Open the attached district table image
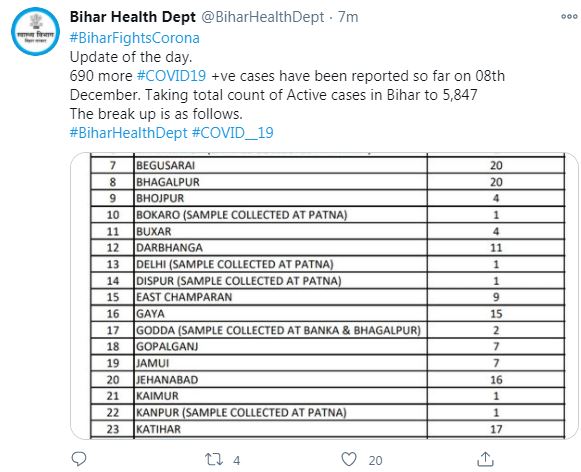Screen dimensions: 581x472 click(x=324, y=296)
